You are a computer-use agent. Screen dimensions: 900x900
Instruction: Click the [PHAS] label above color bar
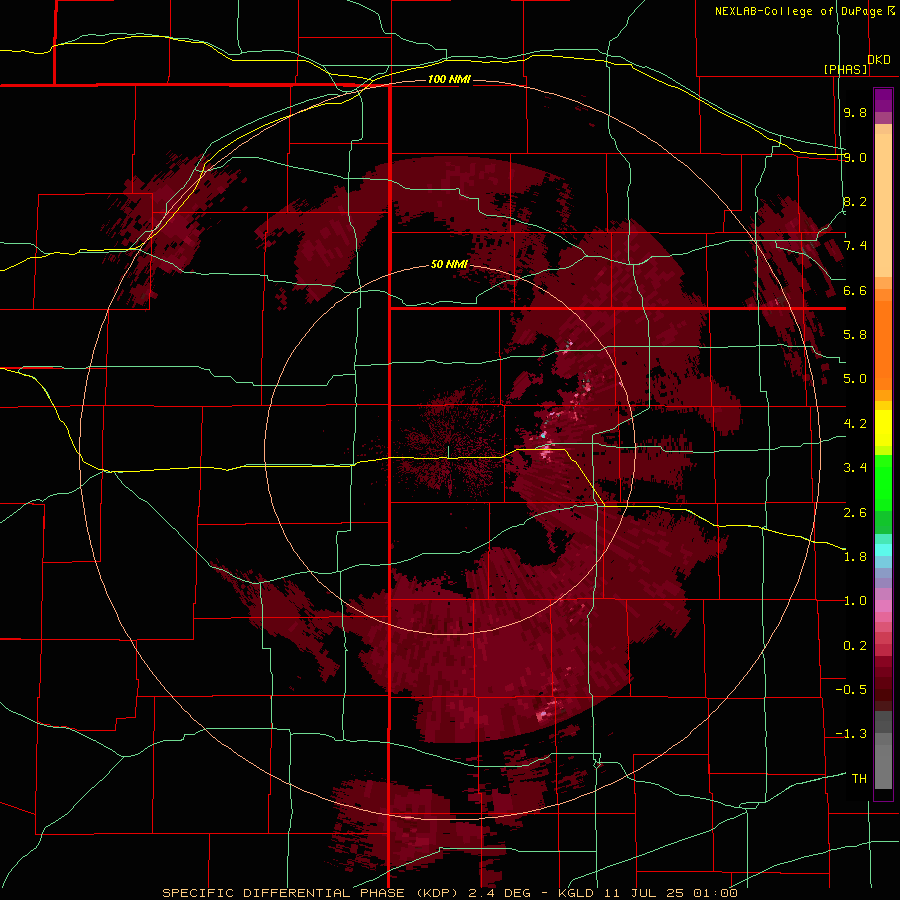click(845, 69)
